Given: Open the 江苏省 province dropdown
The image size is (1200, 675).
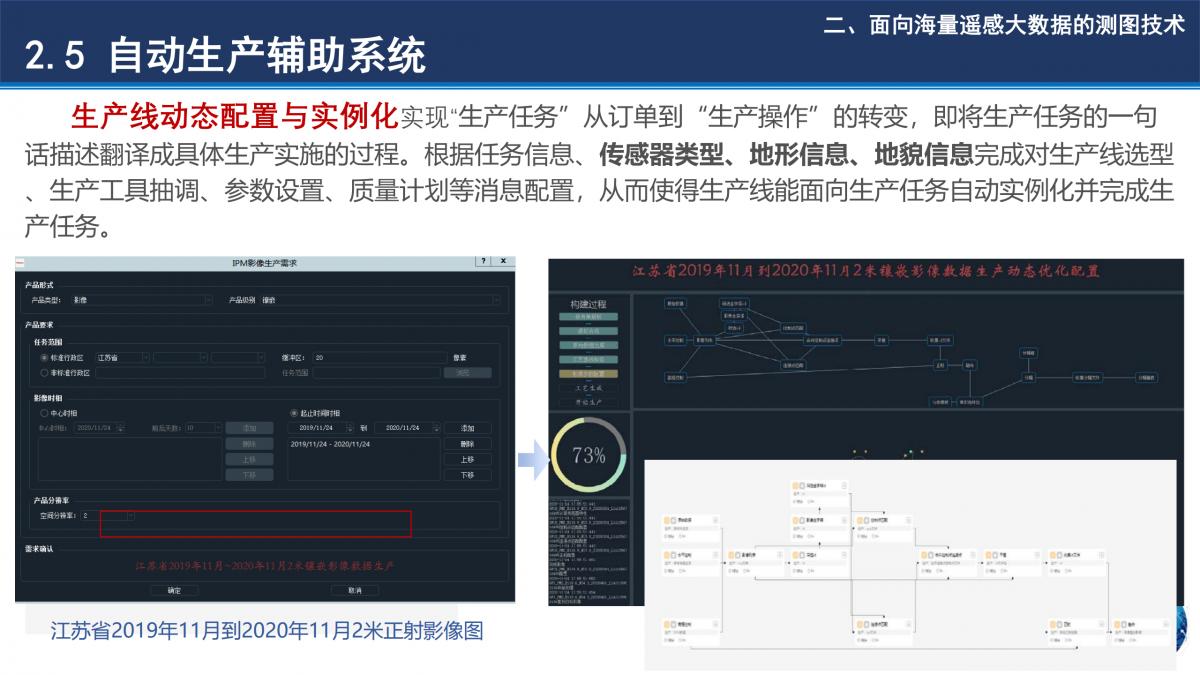Looking at the screenshot, I should click(123, 358).
